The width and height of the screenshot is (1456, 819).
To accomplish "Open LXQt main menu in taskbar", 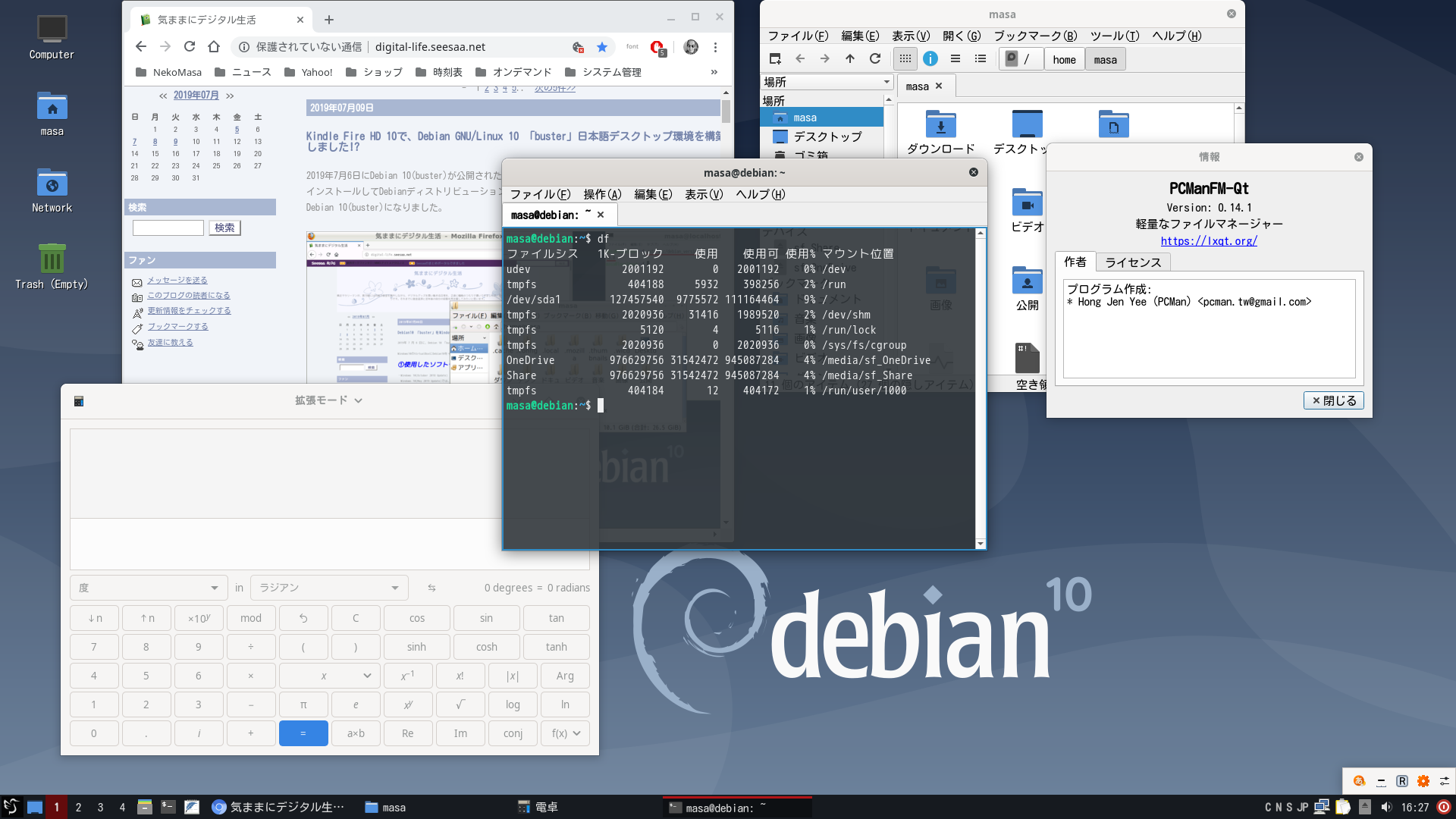I will pos(11,806).
